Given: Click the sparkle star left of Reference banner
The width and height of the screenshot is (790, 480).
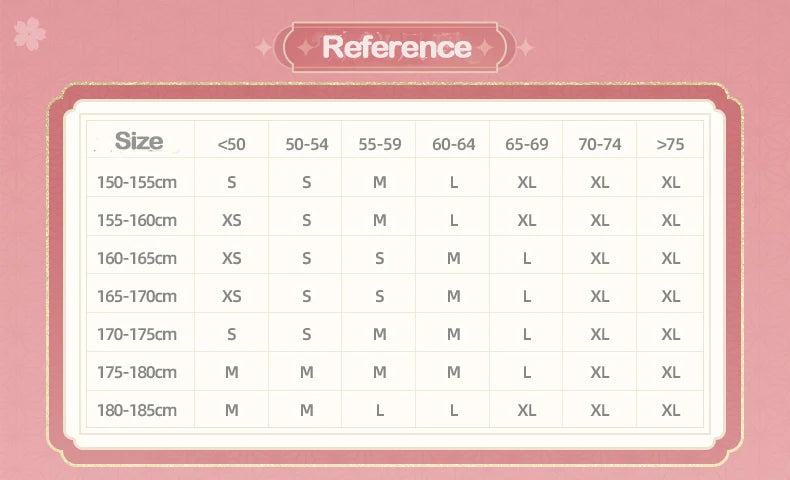Looking at the screenshot, I should click(x=264, y=48).
